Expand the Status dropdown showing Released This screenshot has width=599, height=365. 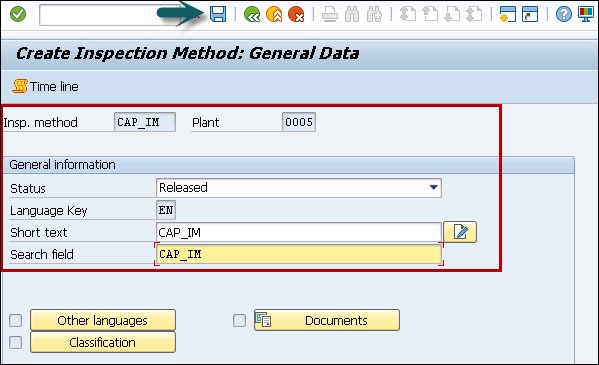[x=299, y=188]
